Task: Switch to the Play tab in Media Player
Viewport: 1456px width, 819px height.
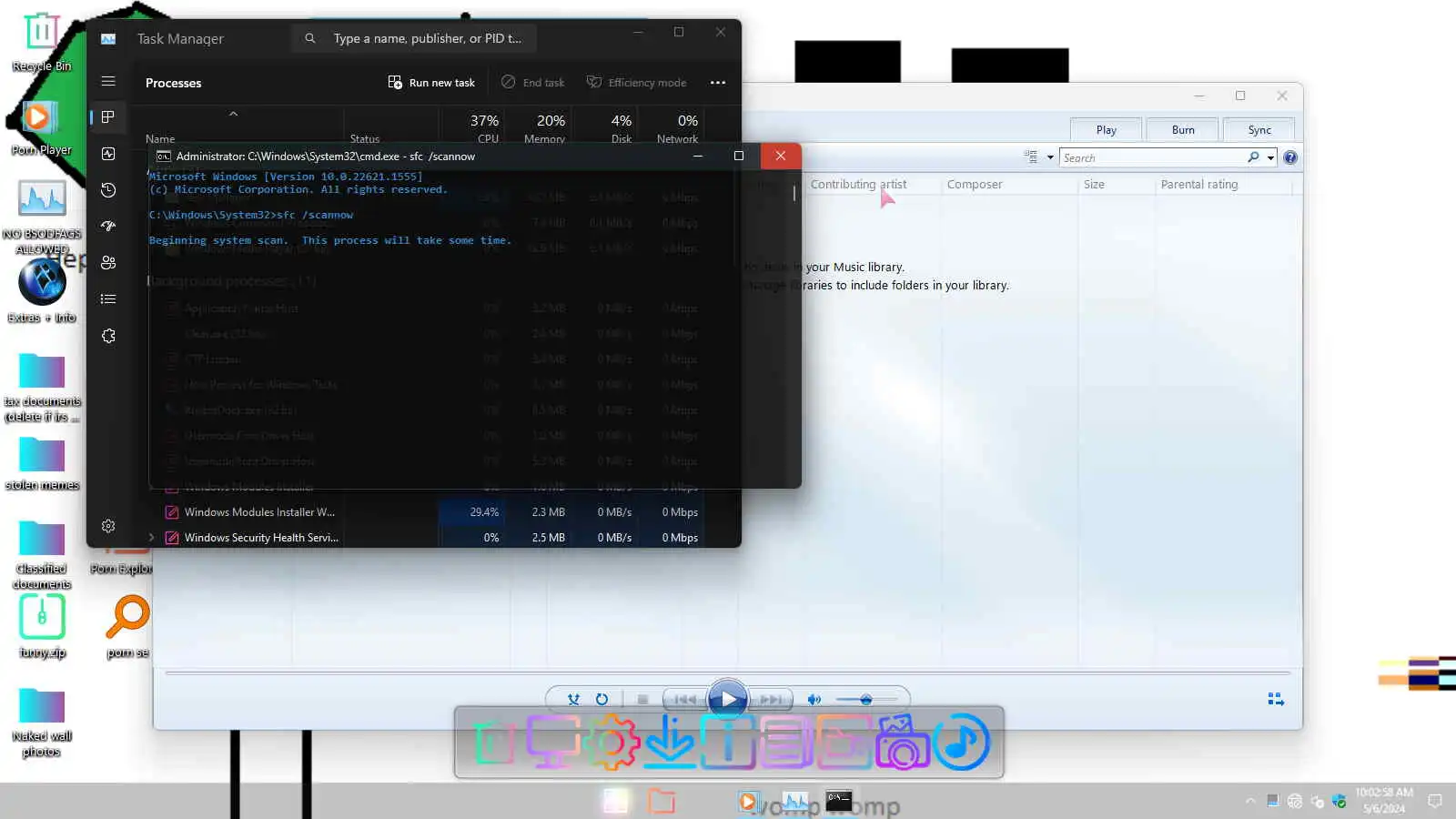Action: click(x=1107, y=130)
